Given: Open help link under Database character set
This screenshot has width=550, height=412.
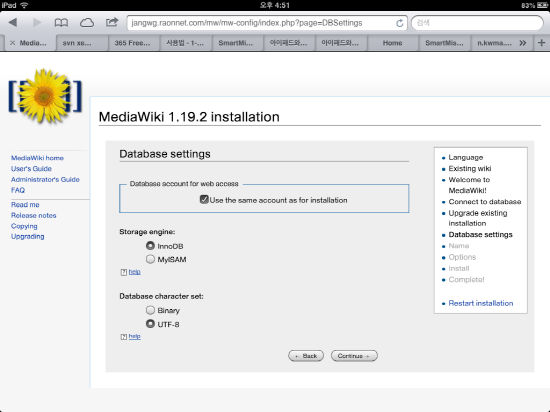Looking at the screenshot, I should click(134, 336).
